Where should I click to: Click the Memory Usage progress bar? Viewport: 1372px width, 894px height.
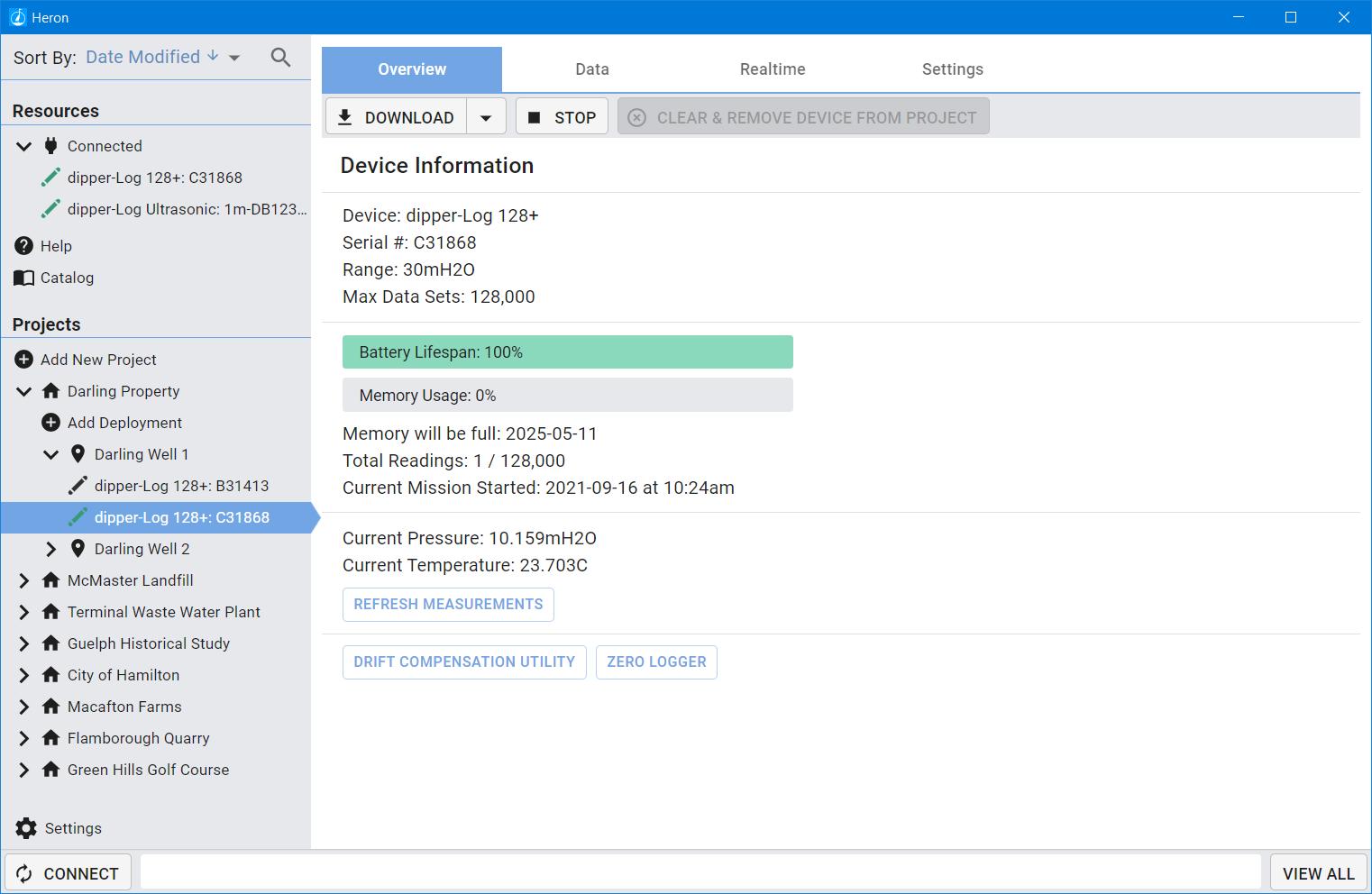568,396
